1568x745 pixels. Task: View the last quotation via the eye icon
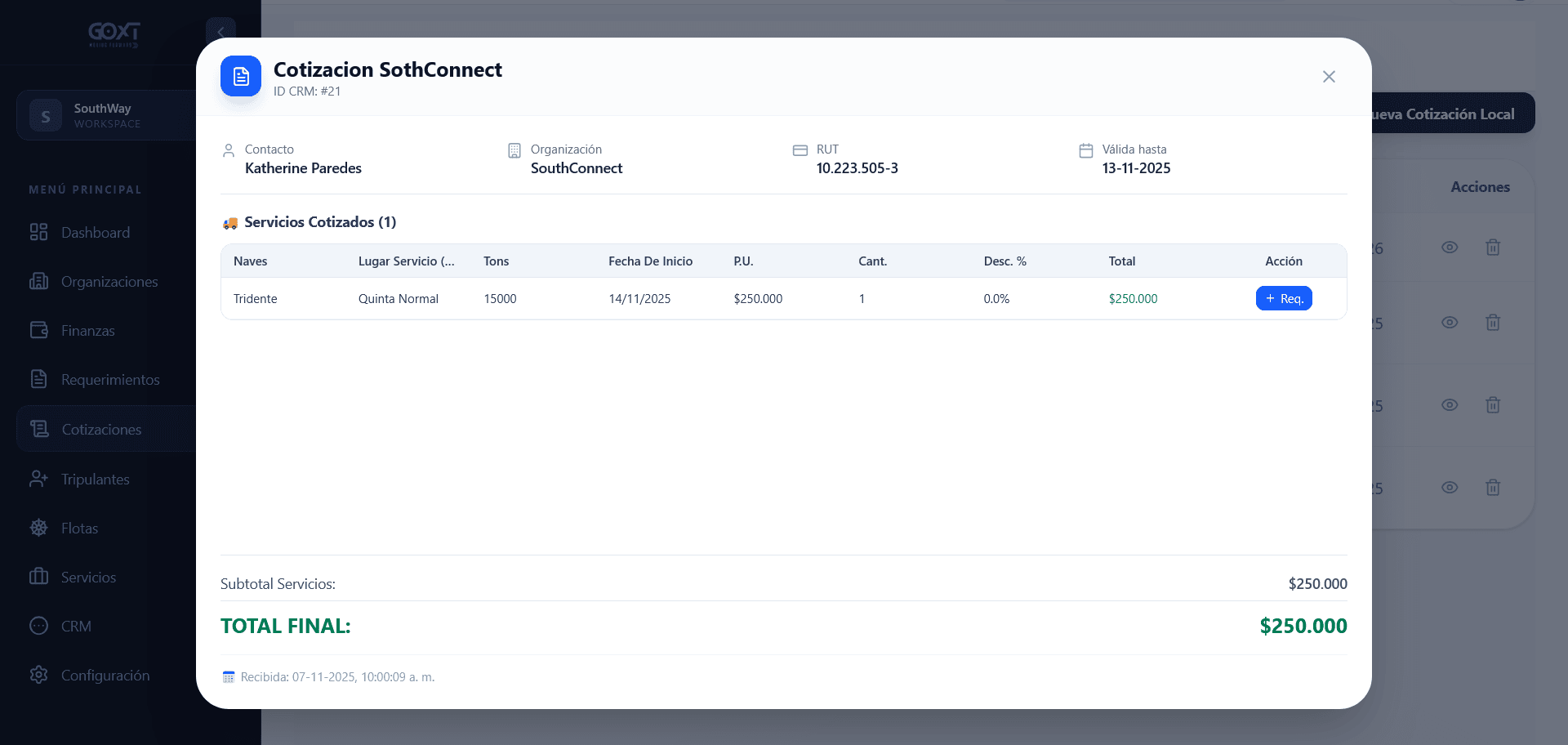(x=1450, y=487)
